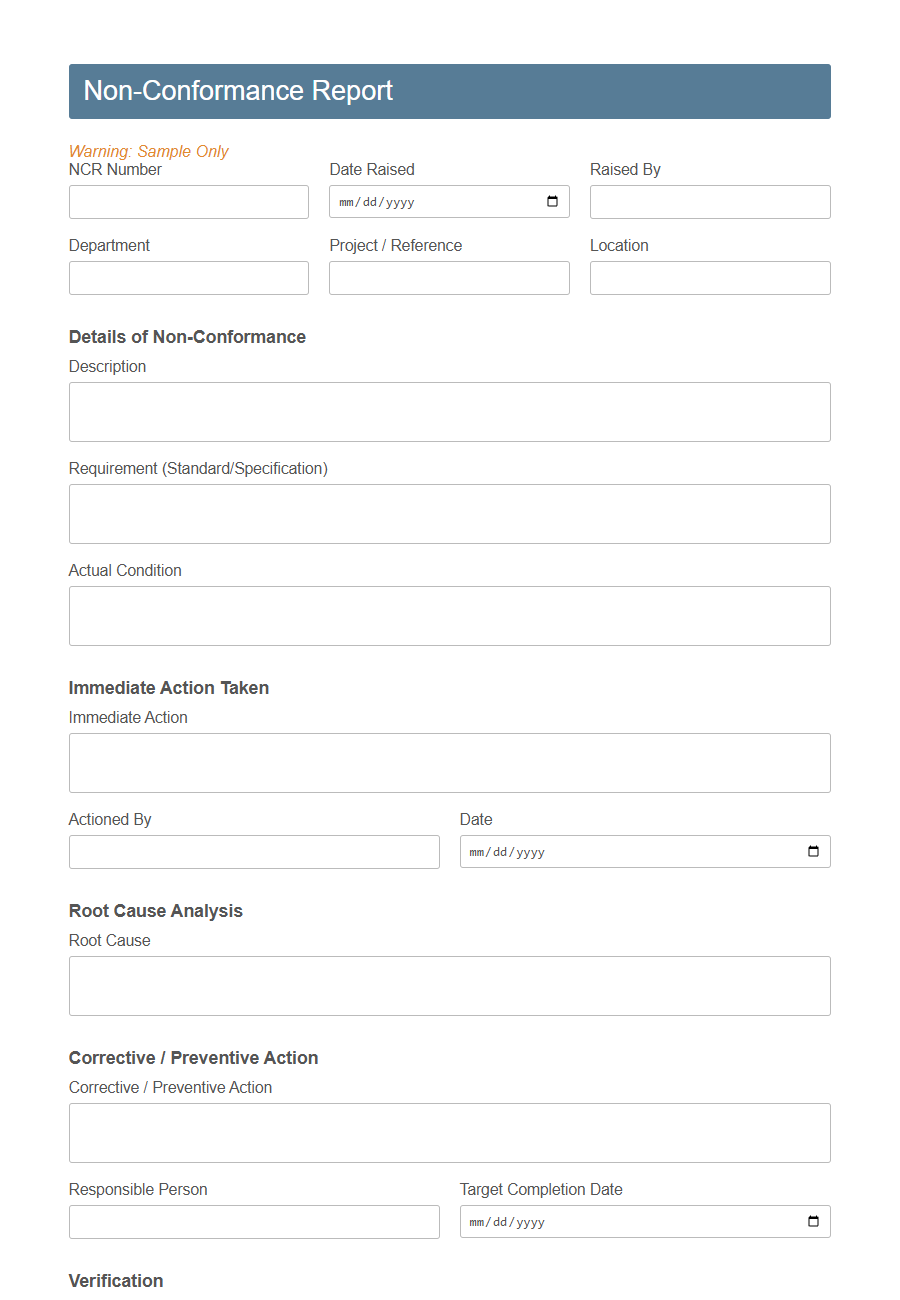Click the Root Cause text area

pyautogui.click(x=449, y=985)
